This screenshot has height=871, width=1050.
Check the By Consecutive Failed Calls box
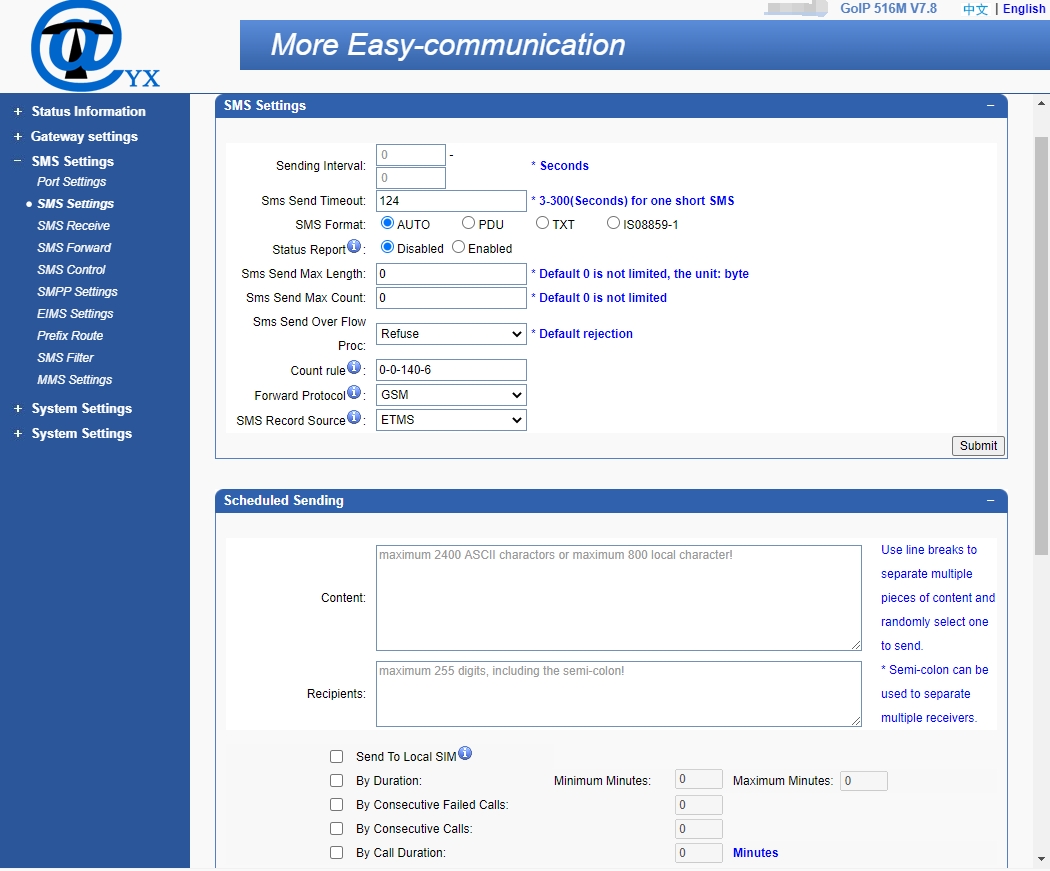click(336, 804)
